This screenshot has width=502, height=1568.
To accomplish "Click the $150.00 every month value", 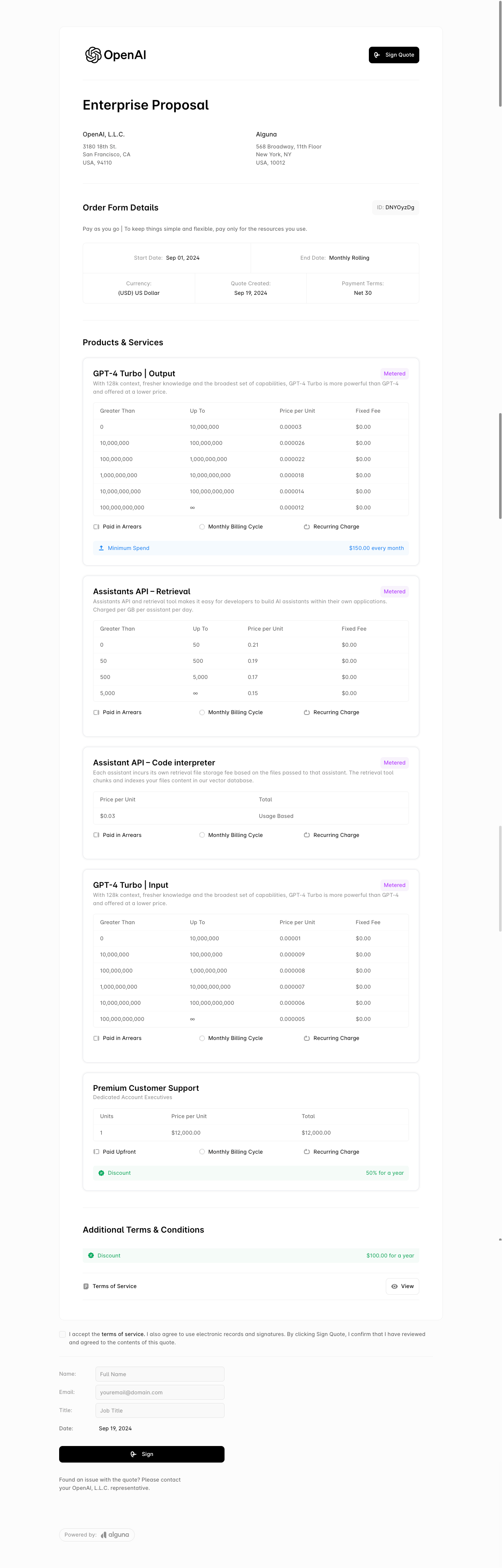I will 376,548.
